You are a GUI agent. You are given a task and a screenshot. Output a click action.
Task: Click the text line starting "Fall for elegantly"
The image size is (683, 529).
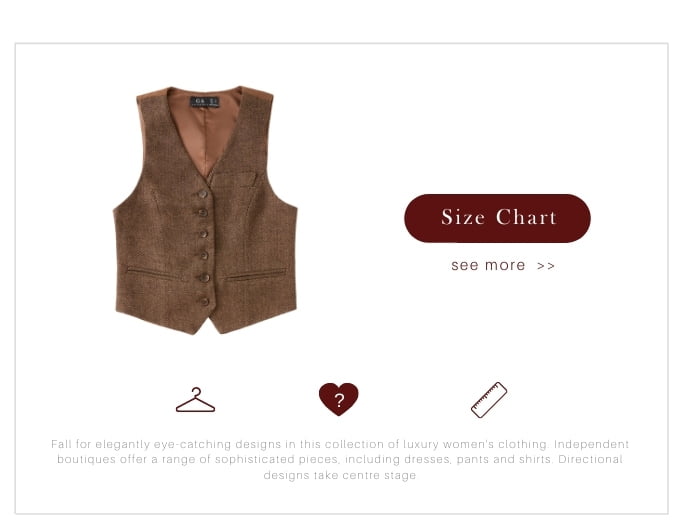click(340, 444)
